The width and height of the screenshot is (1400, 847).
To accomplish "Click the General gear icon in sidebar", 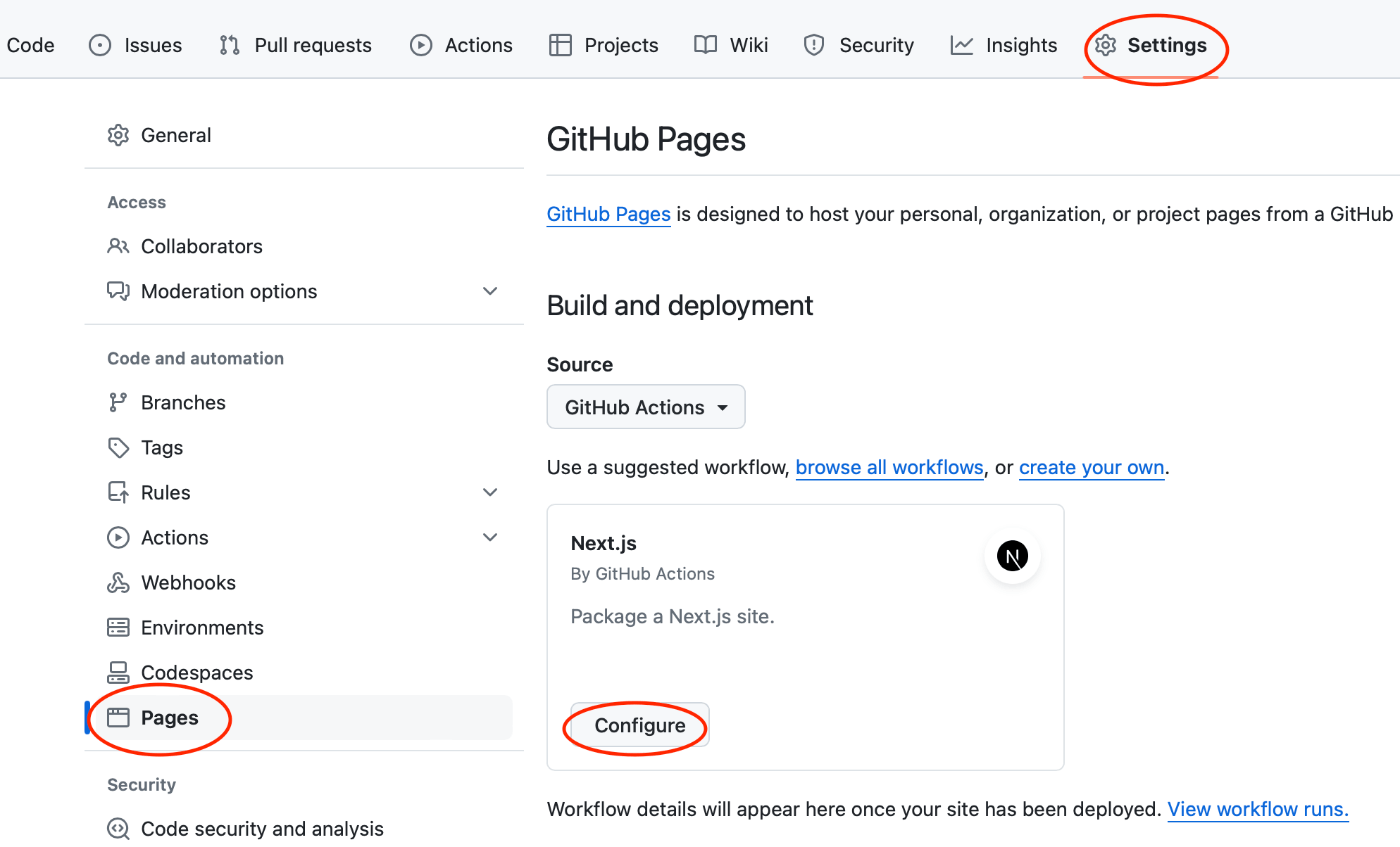I will 118,135.
